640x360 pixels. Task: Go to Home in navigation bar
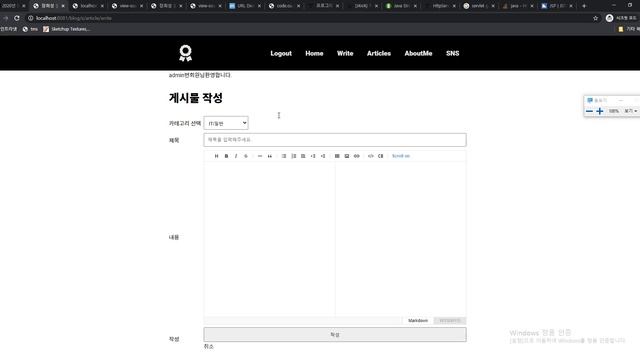314,53
